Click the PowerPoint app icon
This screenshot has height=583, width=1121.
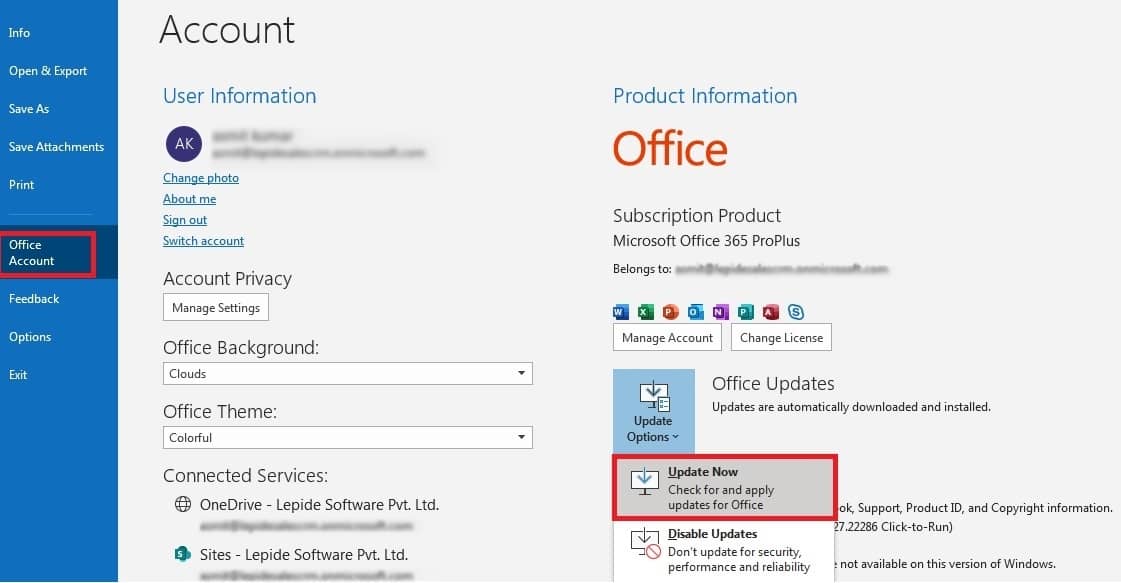point(671,312)
